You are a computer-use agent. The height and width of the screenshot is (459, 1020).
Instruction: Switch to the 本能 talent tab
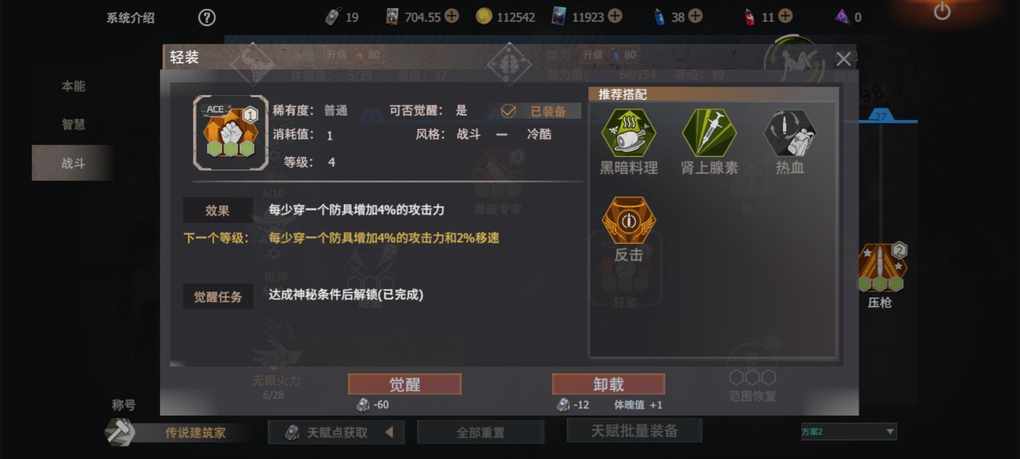[x=73, y=86]
